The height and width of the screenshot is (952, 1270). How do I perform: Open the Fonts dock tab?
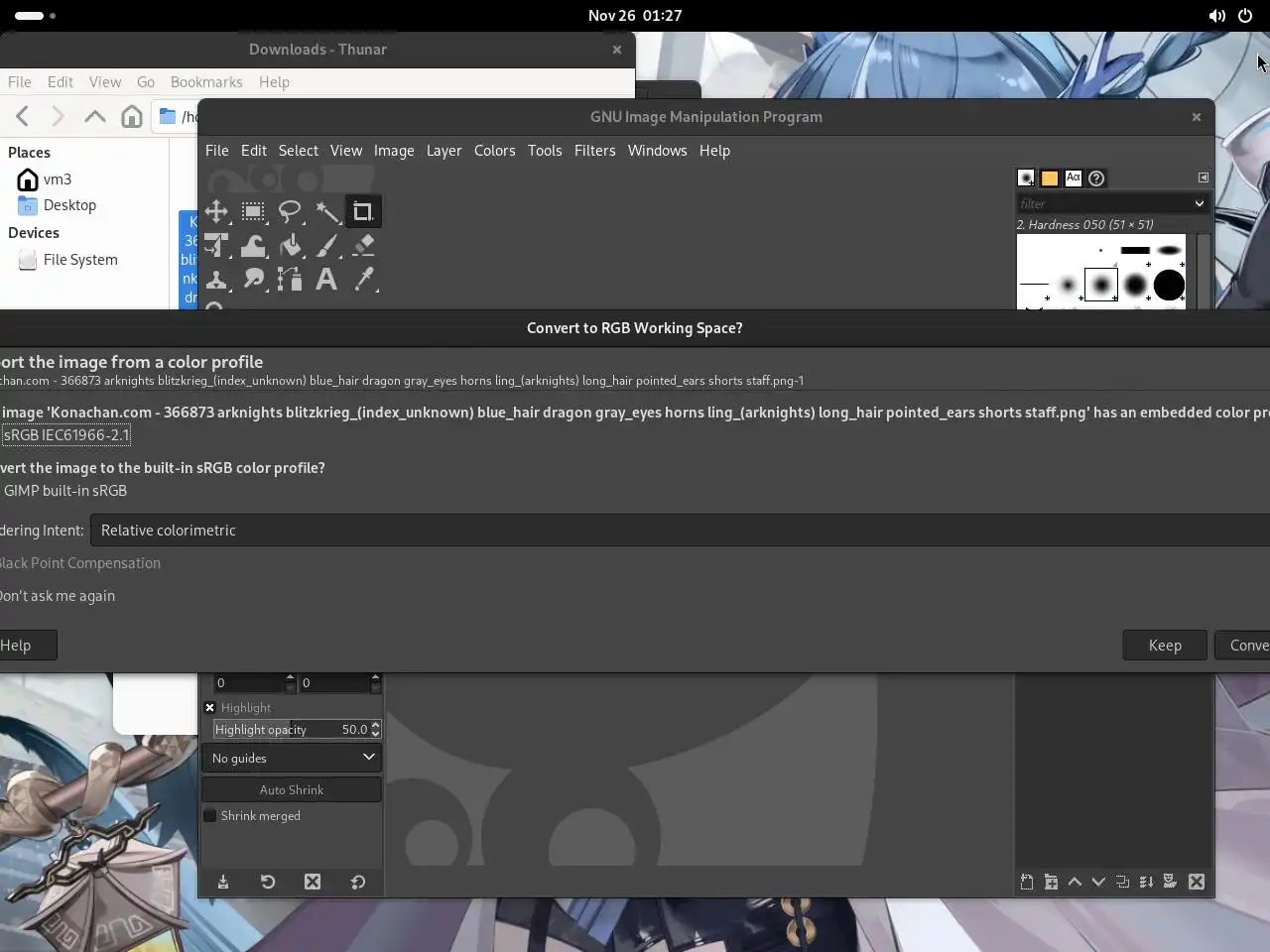(1074, 178)
